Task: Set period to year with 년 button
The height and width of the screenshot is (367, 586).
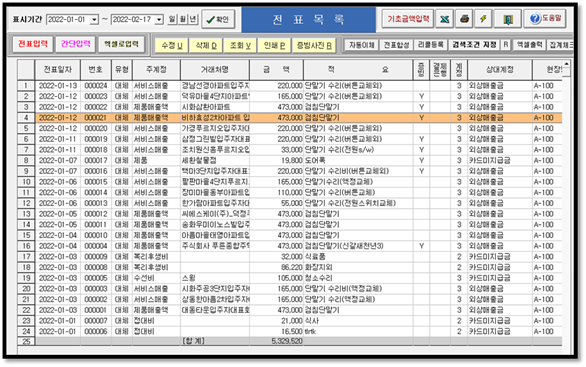Action: pos(193,19)
